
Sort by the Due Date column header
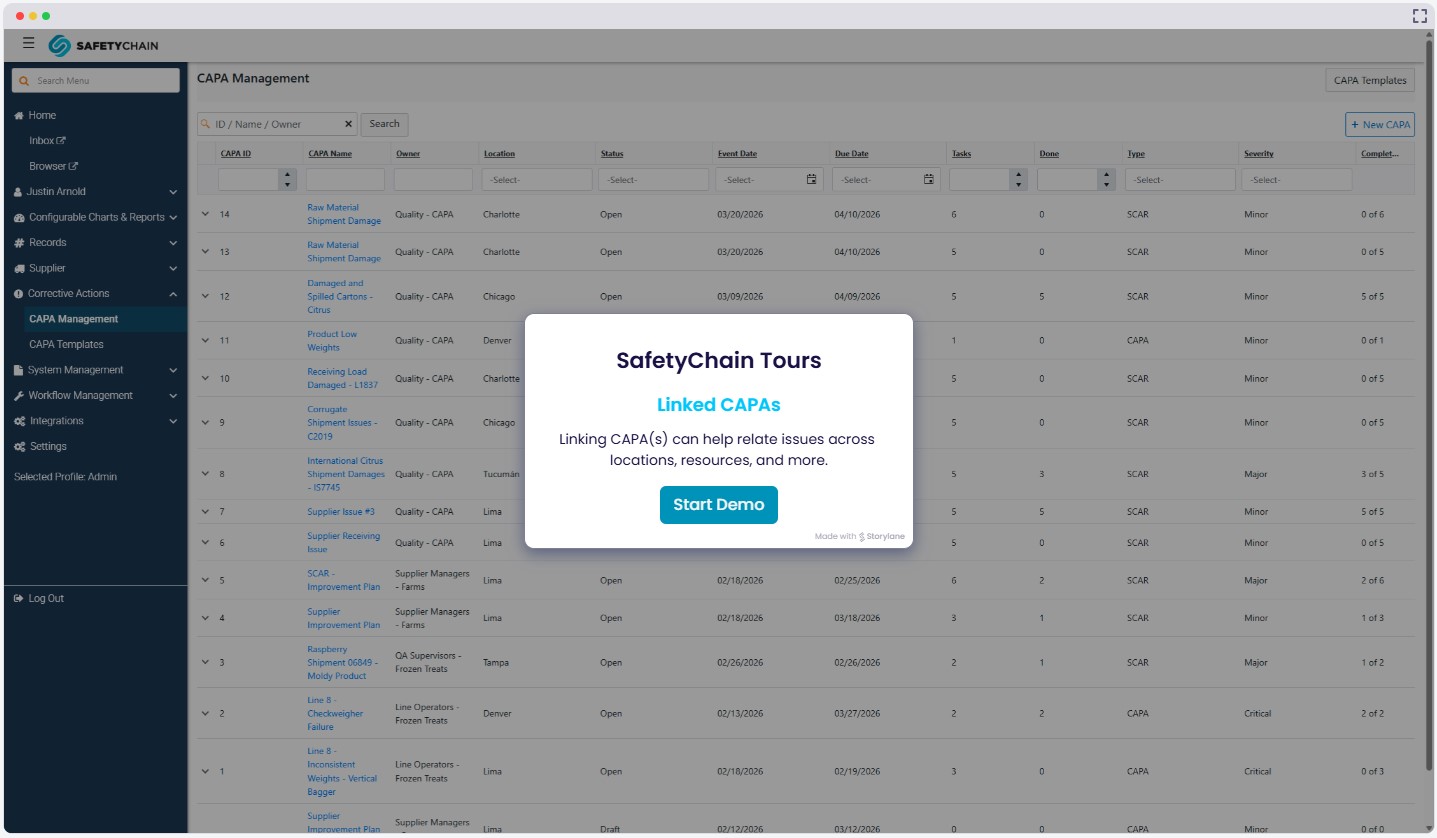pos(852,154)
